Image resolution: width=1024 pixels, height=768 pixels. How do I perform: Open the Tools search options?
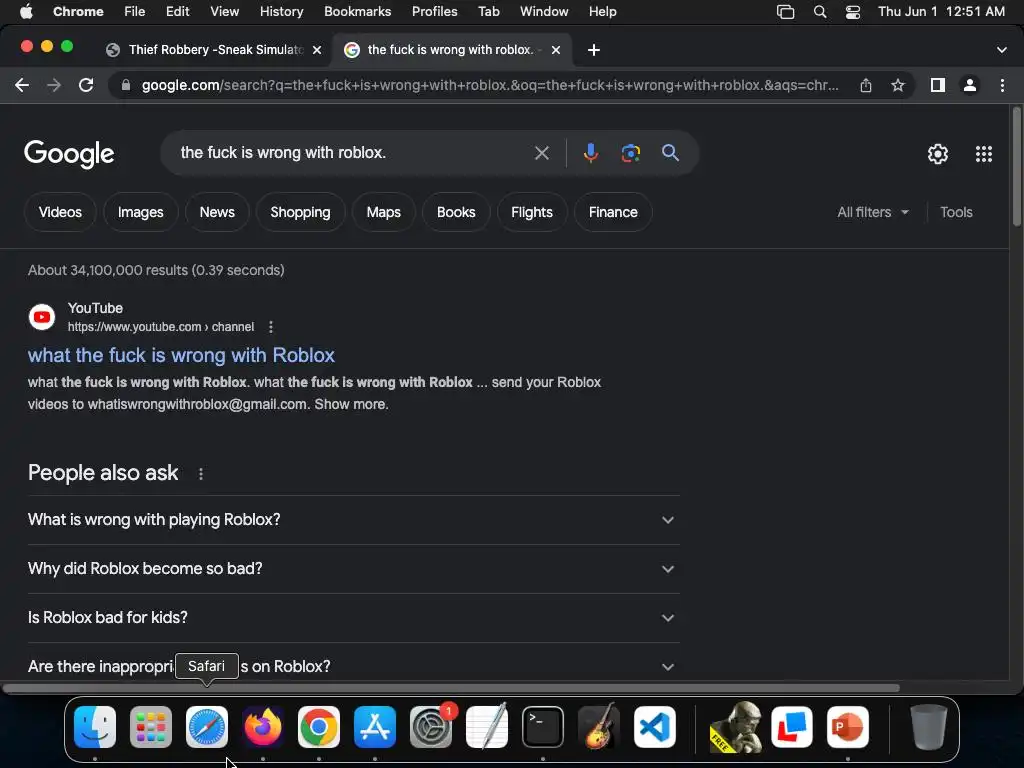[956, 212]
